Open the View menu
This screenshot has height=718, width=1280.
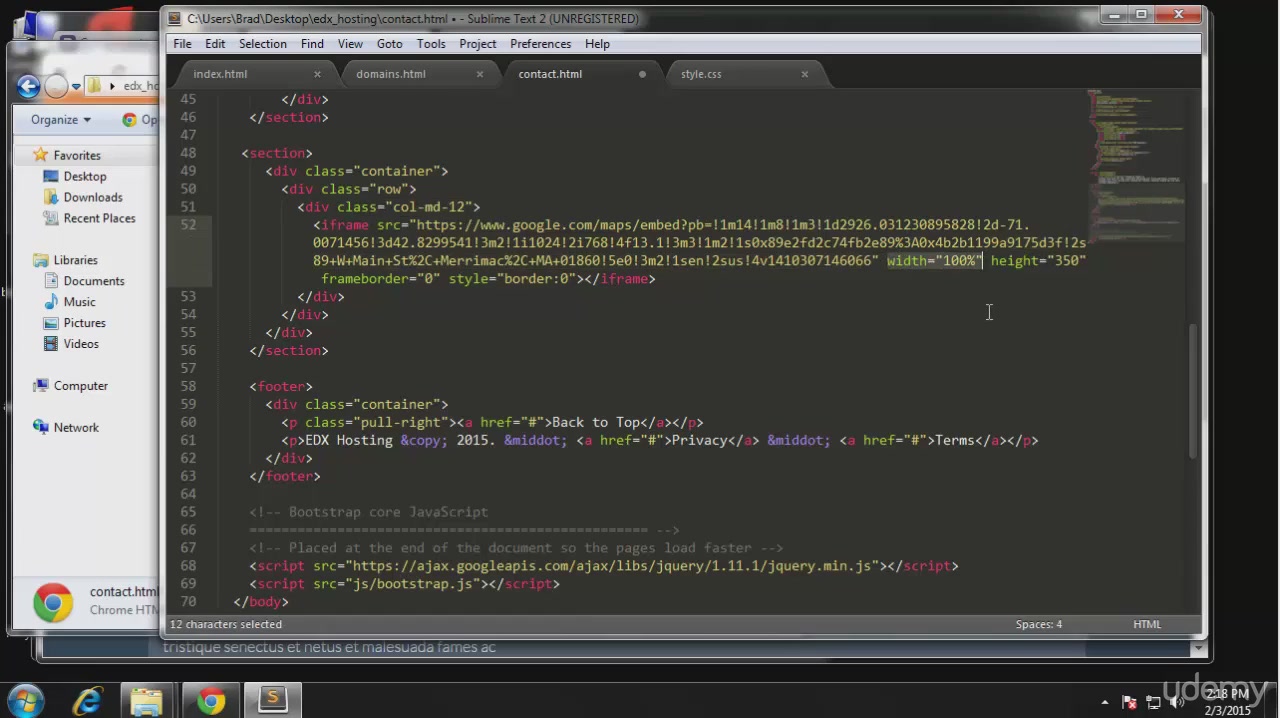tap(350, 44)
